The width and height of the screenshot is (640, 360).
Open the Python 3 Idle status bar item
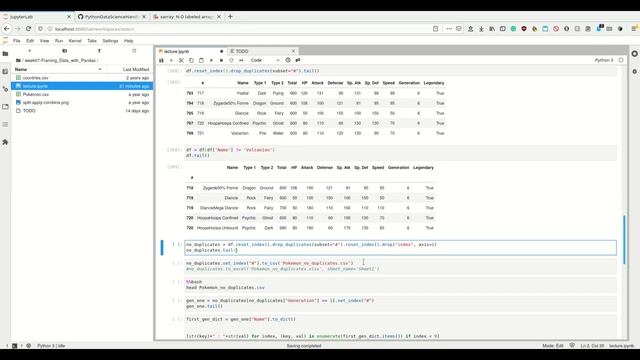pyautogui.click(x=51, y=346)
